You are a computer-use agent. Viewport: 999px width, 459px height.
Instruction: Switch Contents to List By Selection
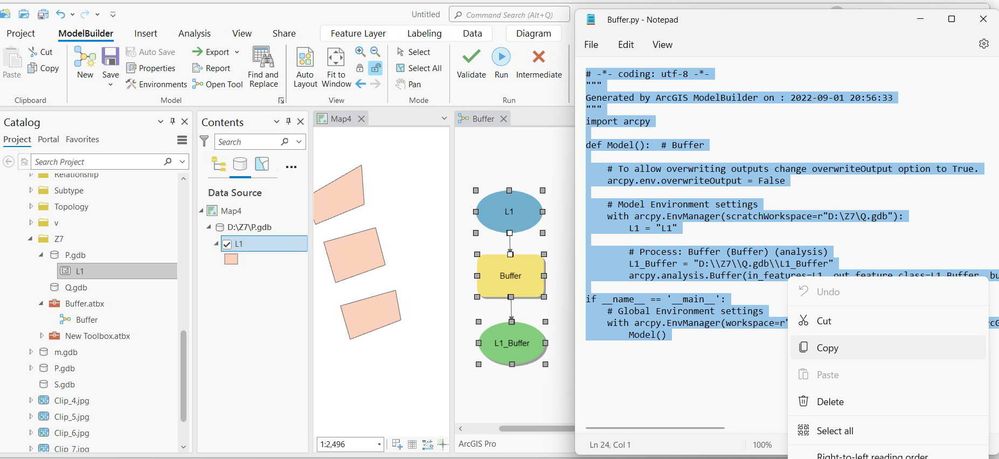262,164
